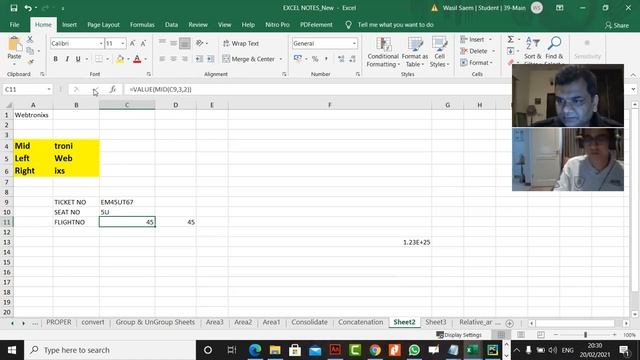Switch to Page Break Preview in status bar
This screenshot has height=360, width=640.
(x=540, y=335)
